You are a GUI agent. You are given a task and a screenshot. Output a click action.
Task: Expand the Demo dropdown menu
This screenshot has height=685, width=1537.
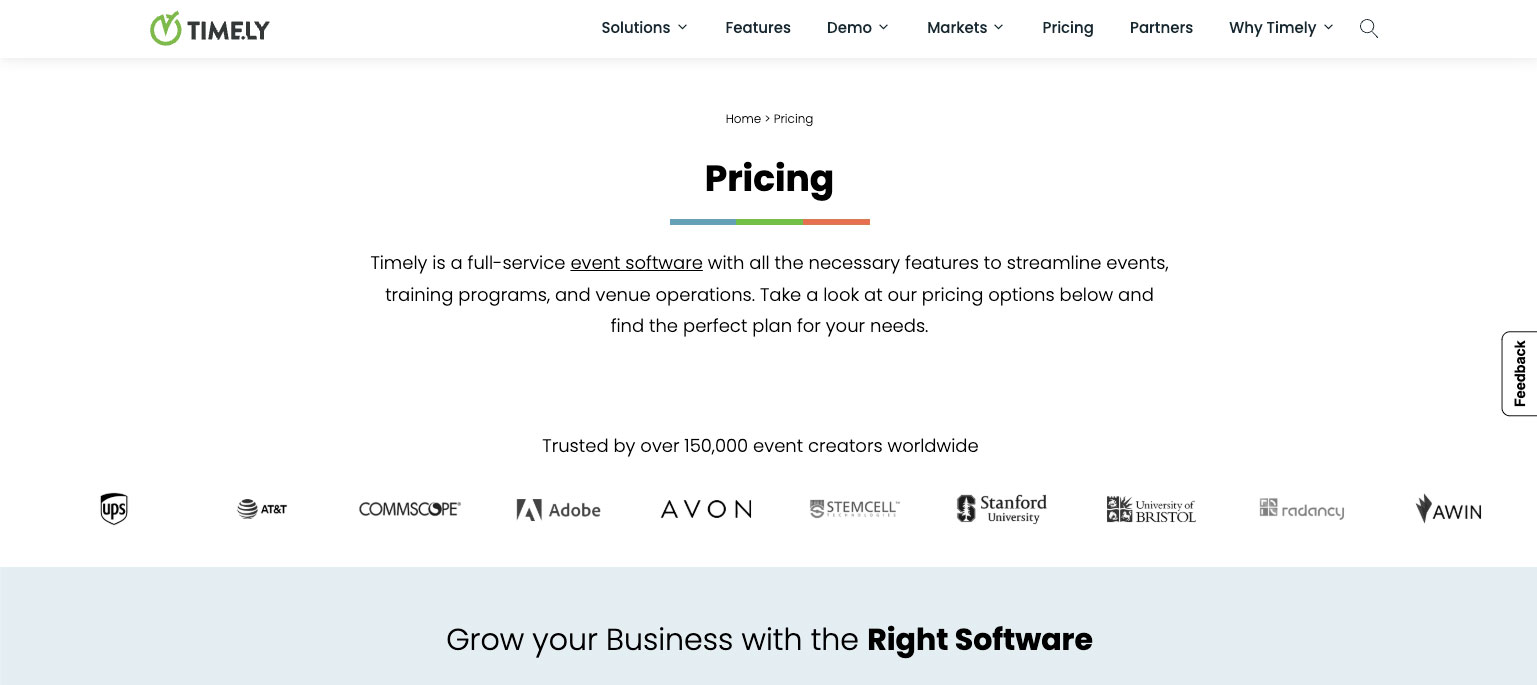click(x=857, y=28)
